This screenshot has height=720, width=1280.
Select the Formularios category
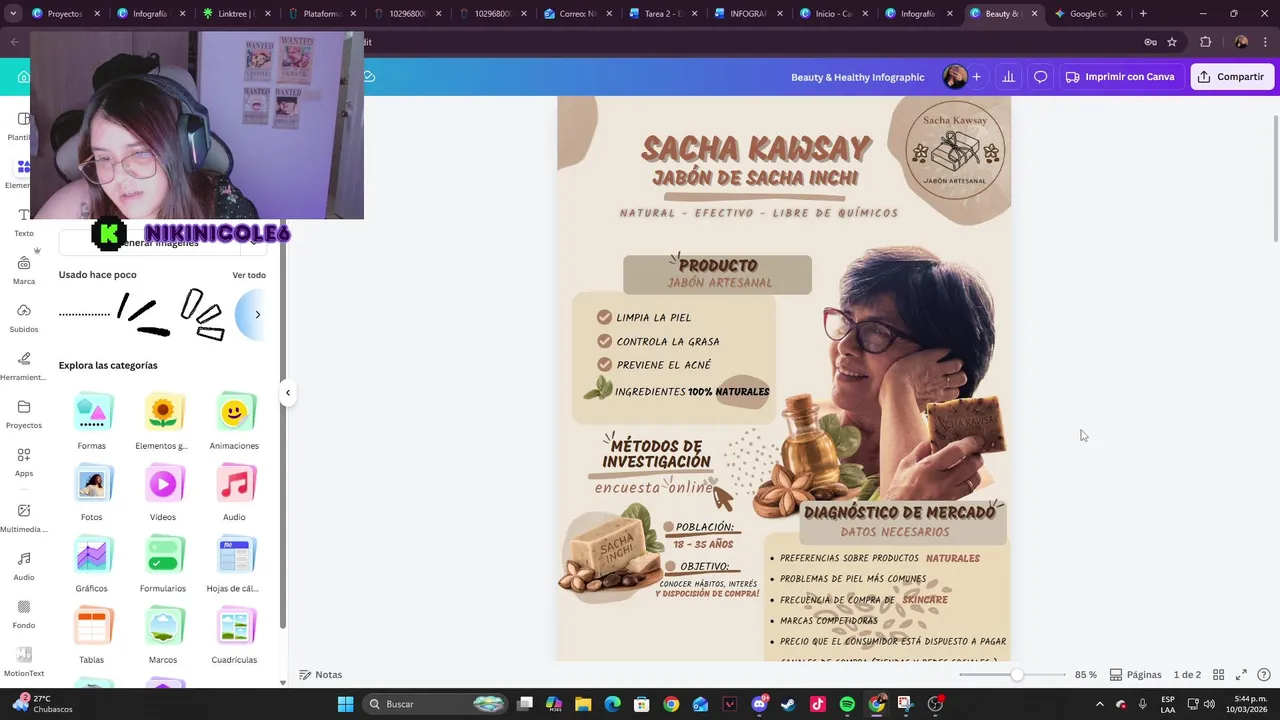pos(163,564)
